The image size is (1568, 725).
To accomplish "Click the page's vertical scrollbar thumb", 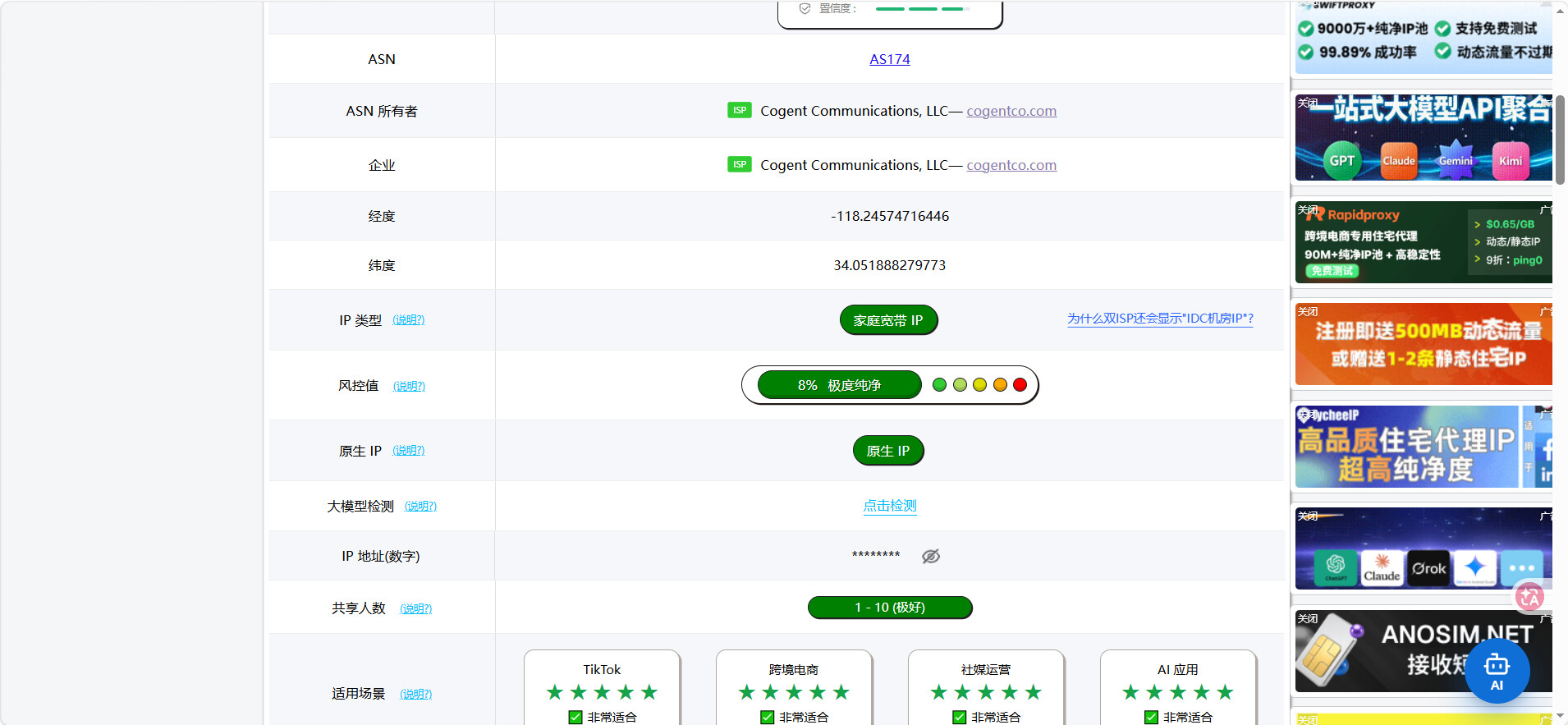I will coord(1560,140).
